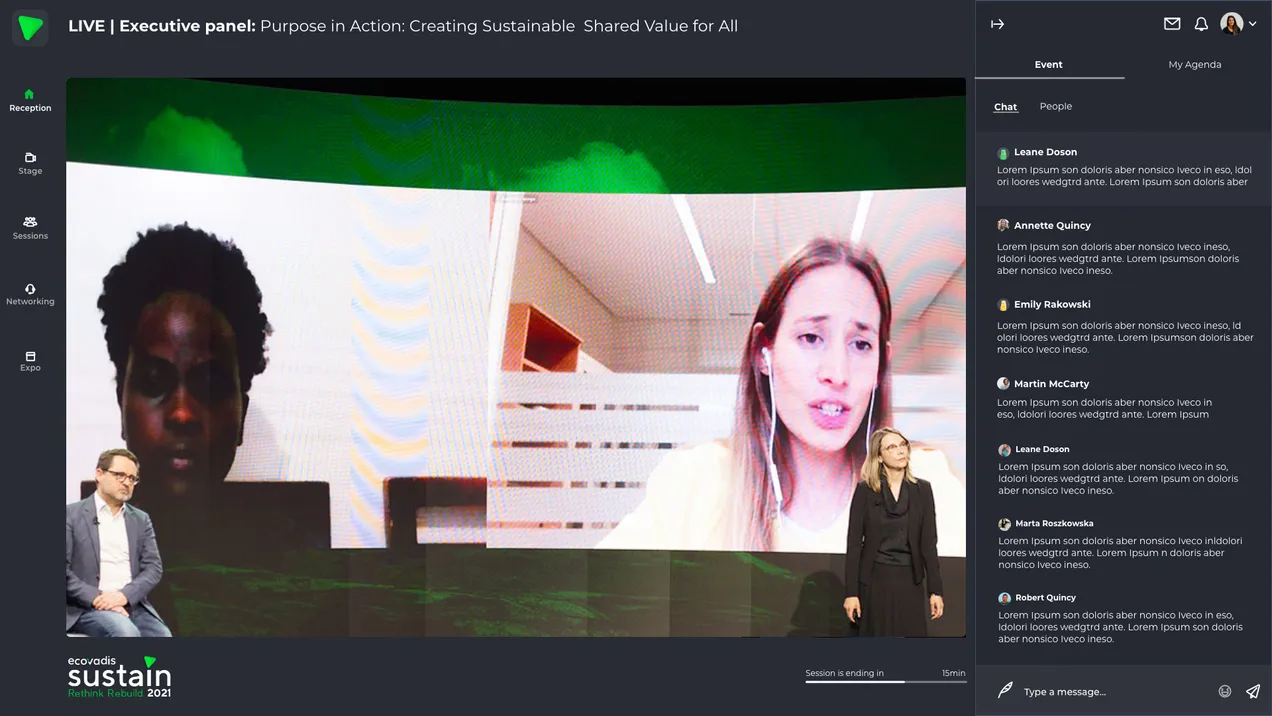Select the Event tab
Screen dimensions: 1272x716
tap(1048, 65)
